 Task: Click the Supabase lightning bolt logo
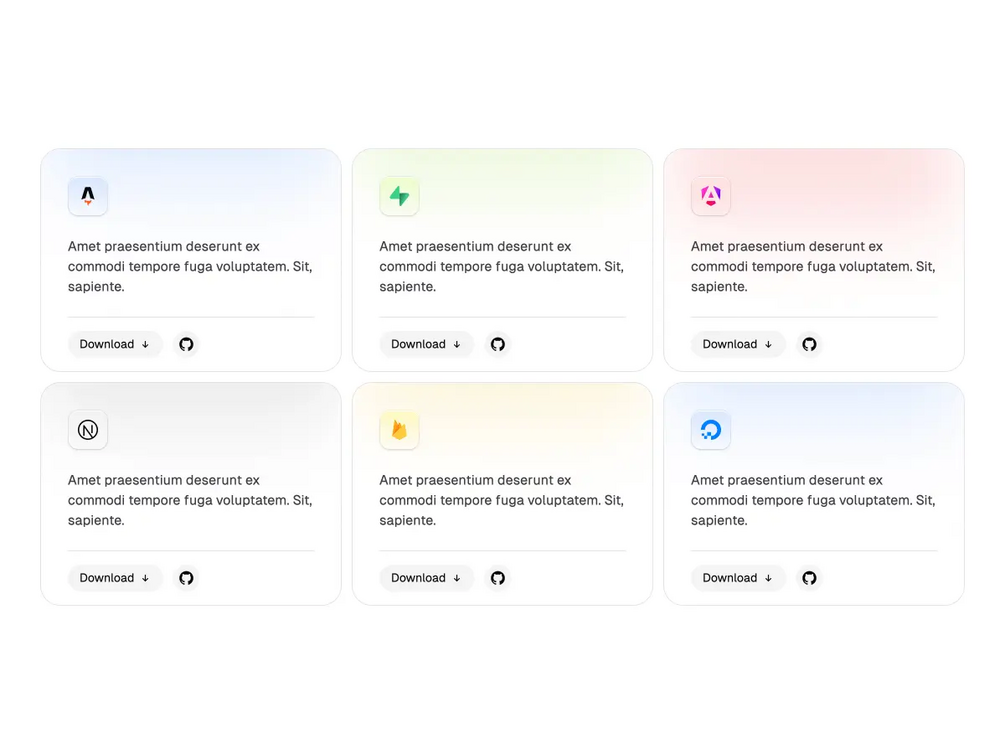click(399, 196)
